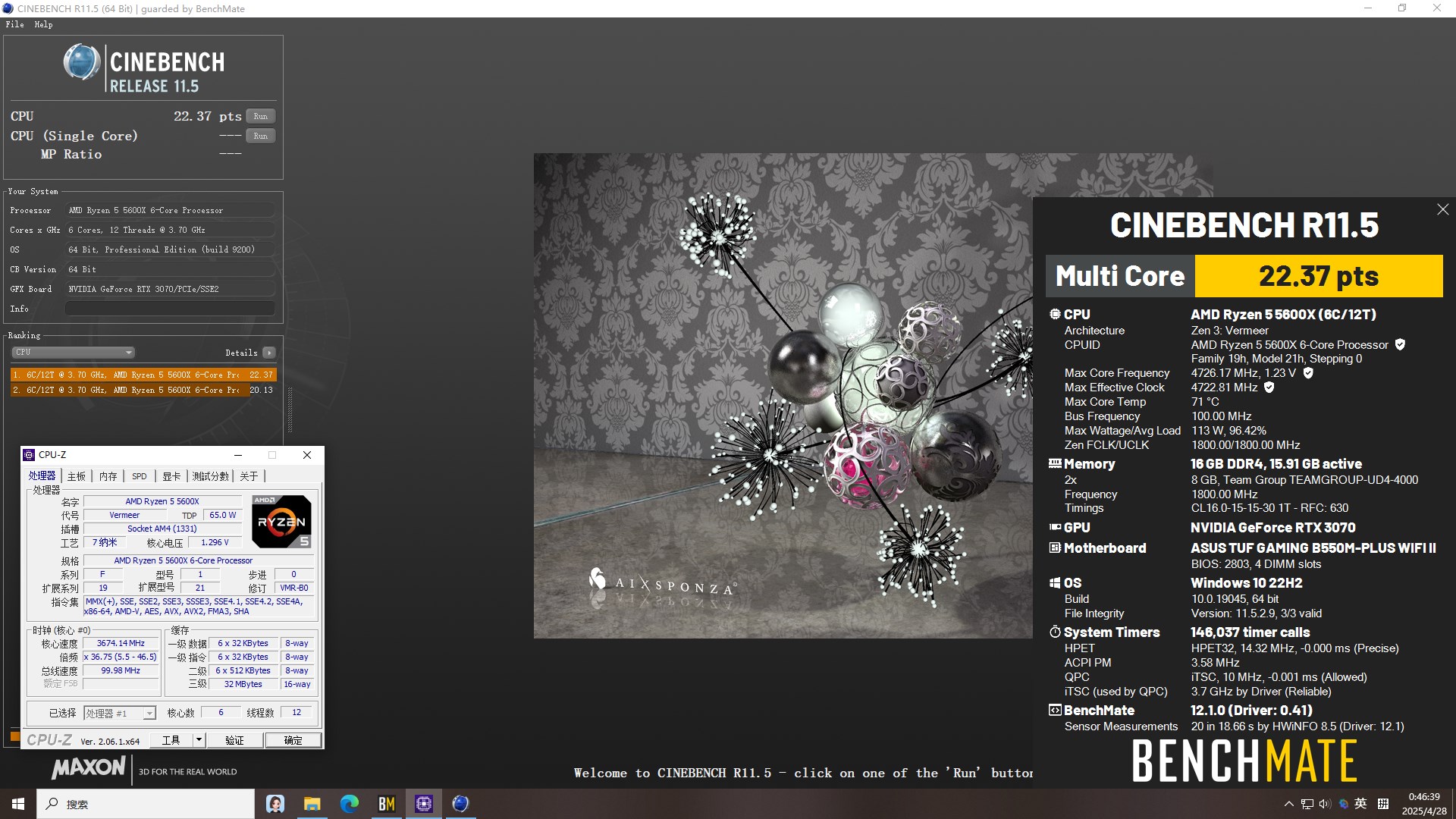This screenshot has width=1456, height=819.
Task: Click the NVIDIA GeForce RTX 3070 GPU value
Action: click(x=1272, y=527)
